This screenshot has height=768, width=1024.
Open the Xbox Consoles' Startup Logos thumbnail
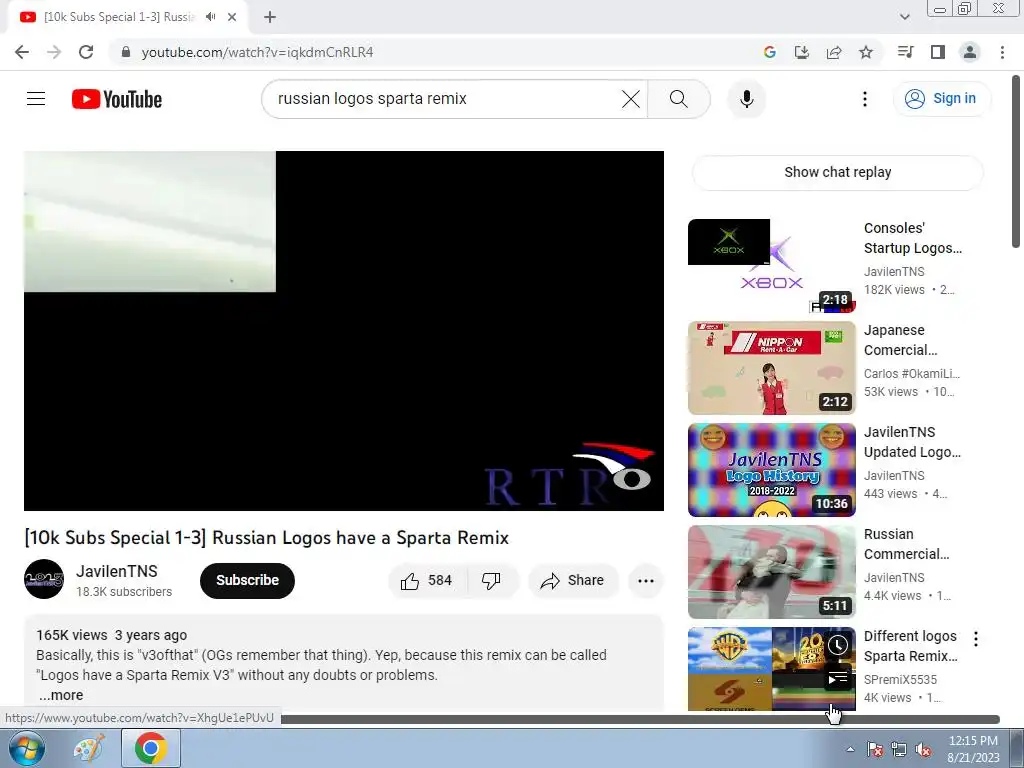pos(771,266)
